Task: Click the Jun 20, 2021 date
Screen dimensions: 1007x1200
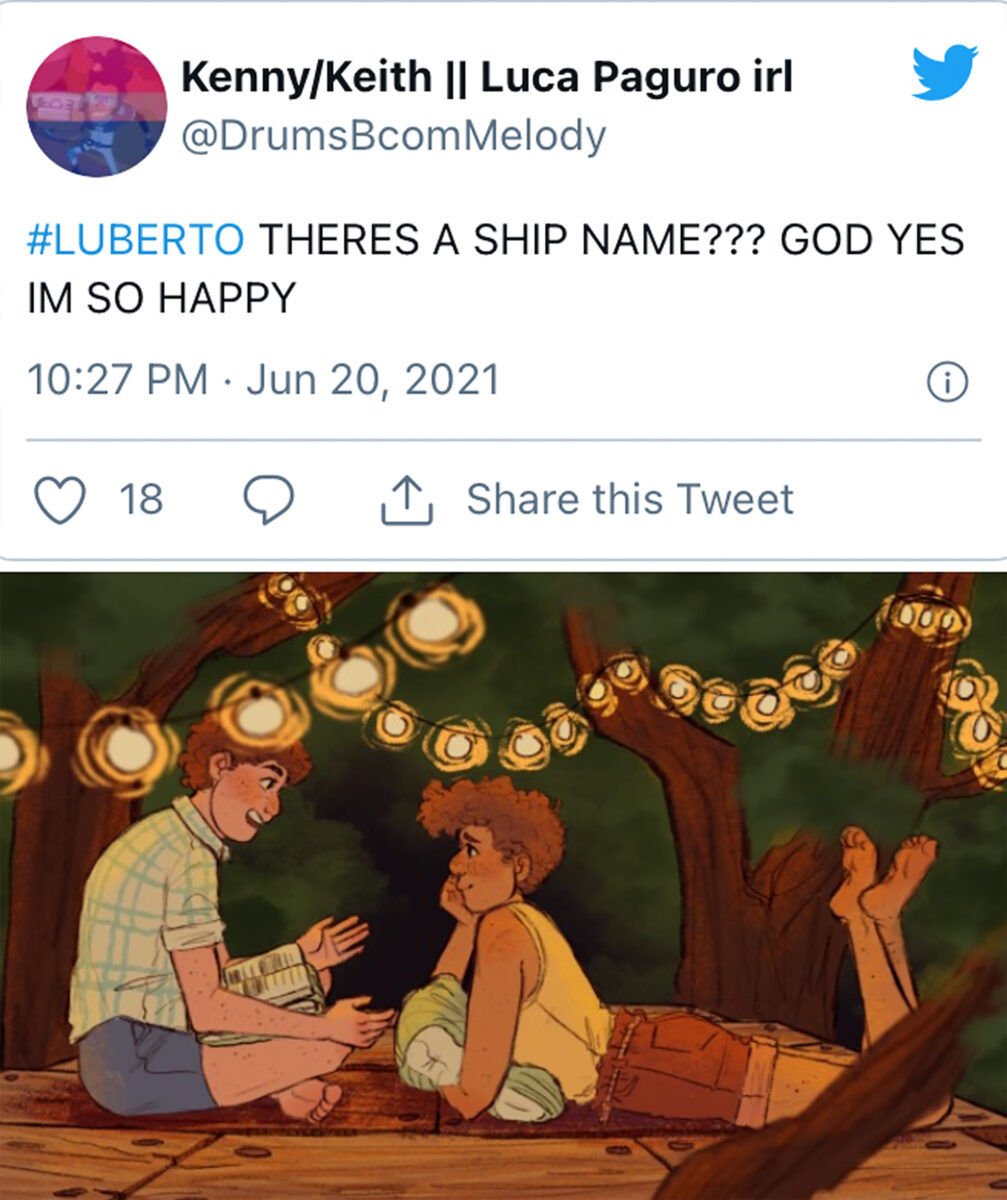Action: pos(372,380)
